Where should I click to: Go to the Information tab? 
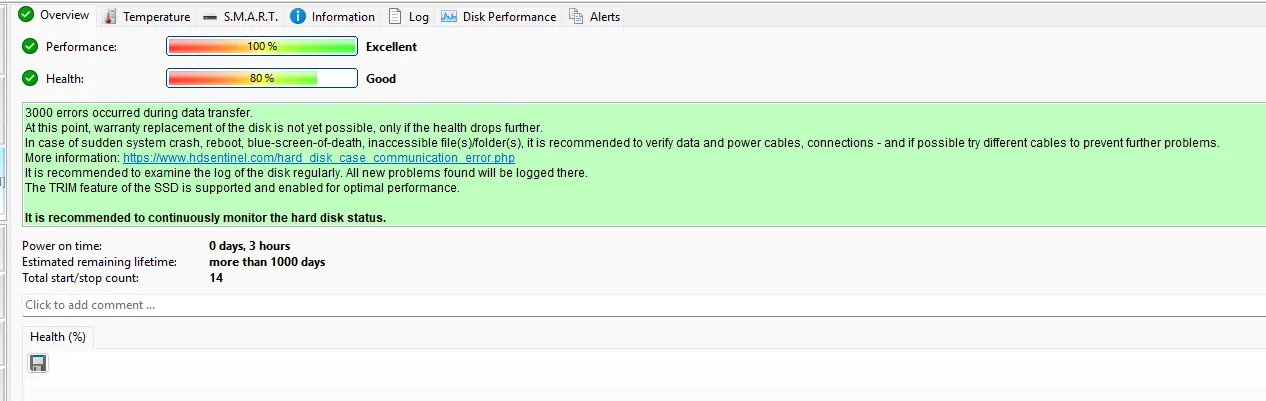(343, 17)
